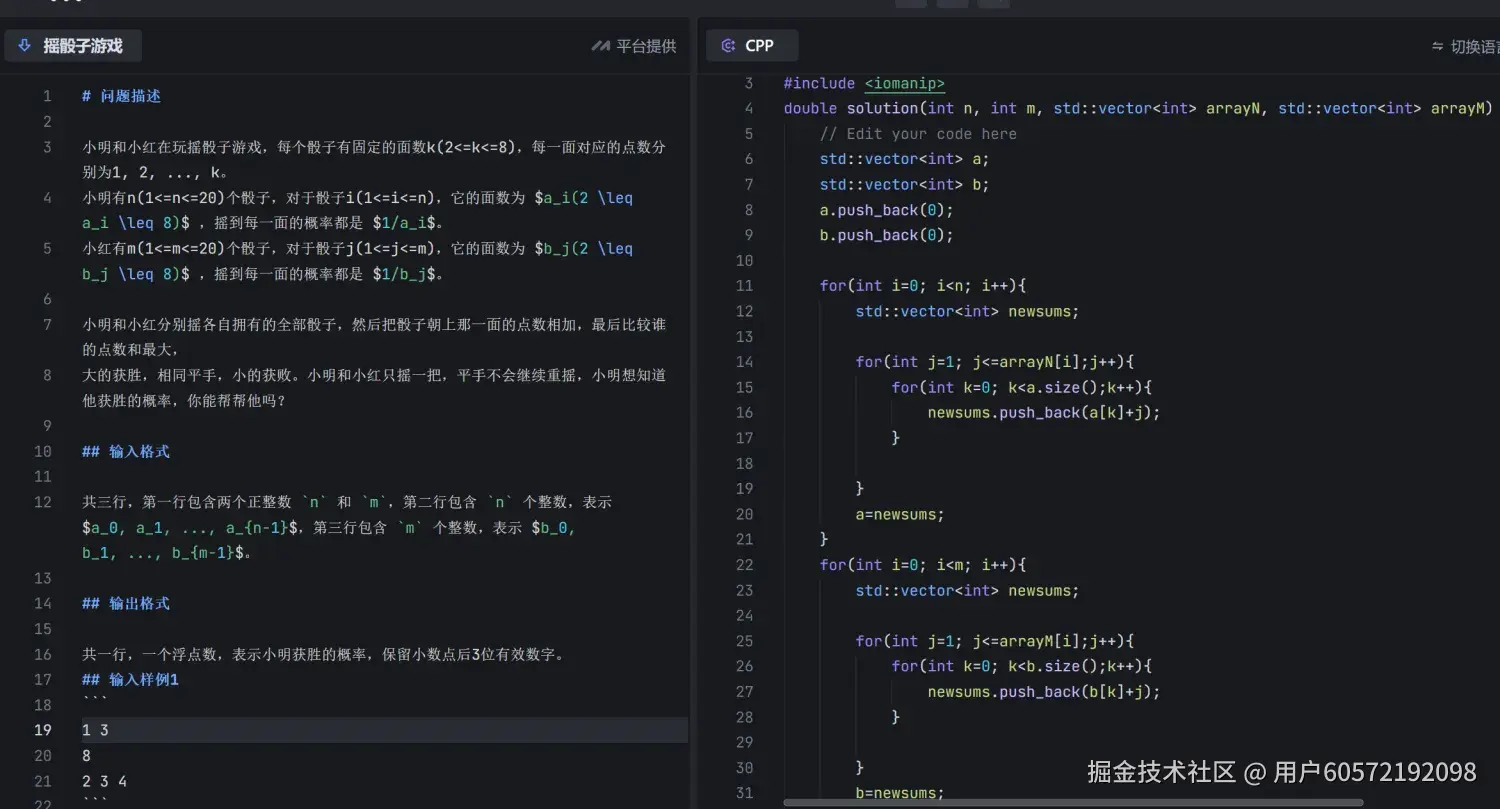Click the 'for(int i=0; i<m; i++){' line
Image resolution: width=1500 pixels, height=809 pixels.
[x=923, y=565]
